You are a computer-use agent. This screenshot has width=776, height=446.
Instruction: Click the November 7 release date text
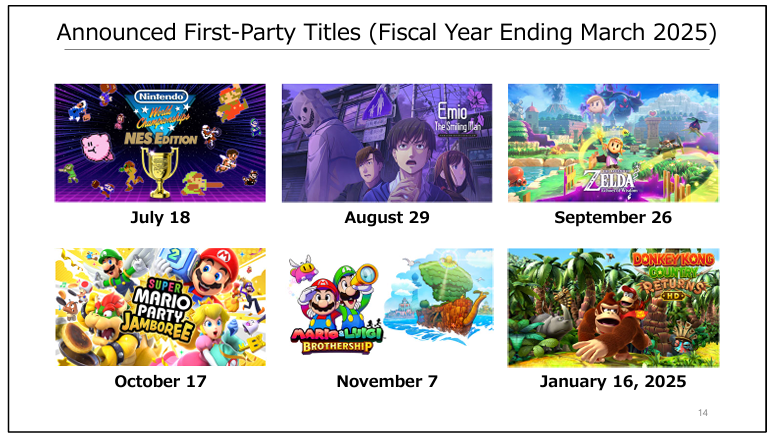tap(387, 381)
